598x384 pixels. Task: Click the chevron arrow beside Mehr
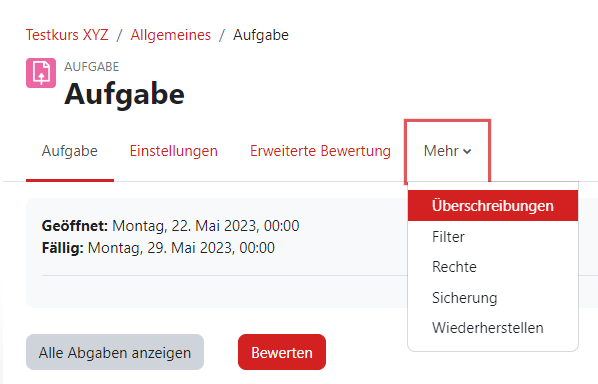[x=467, y=152]
